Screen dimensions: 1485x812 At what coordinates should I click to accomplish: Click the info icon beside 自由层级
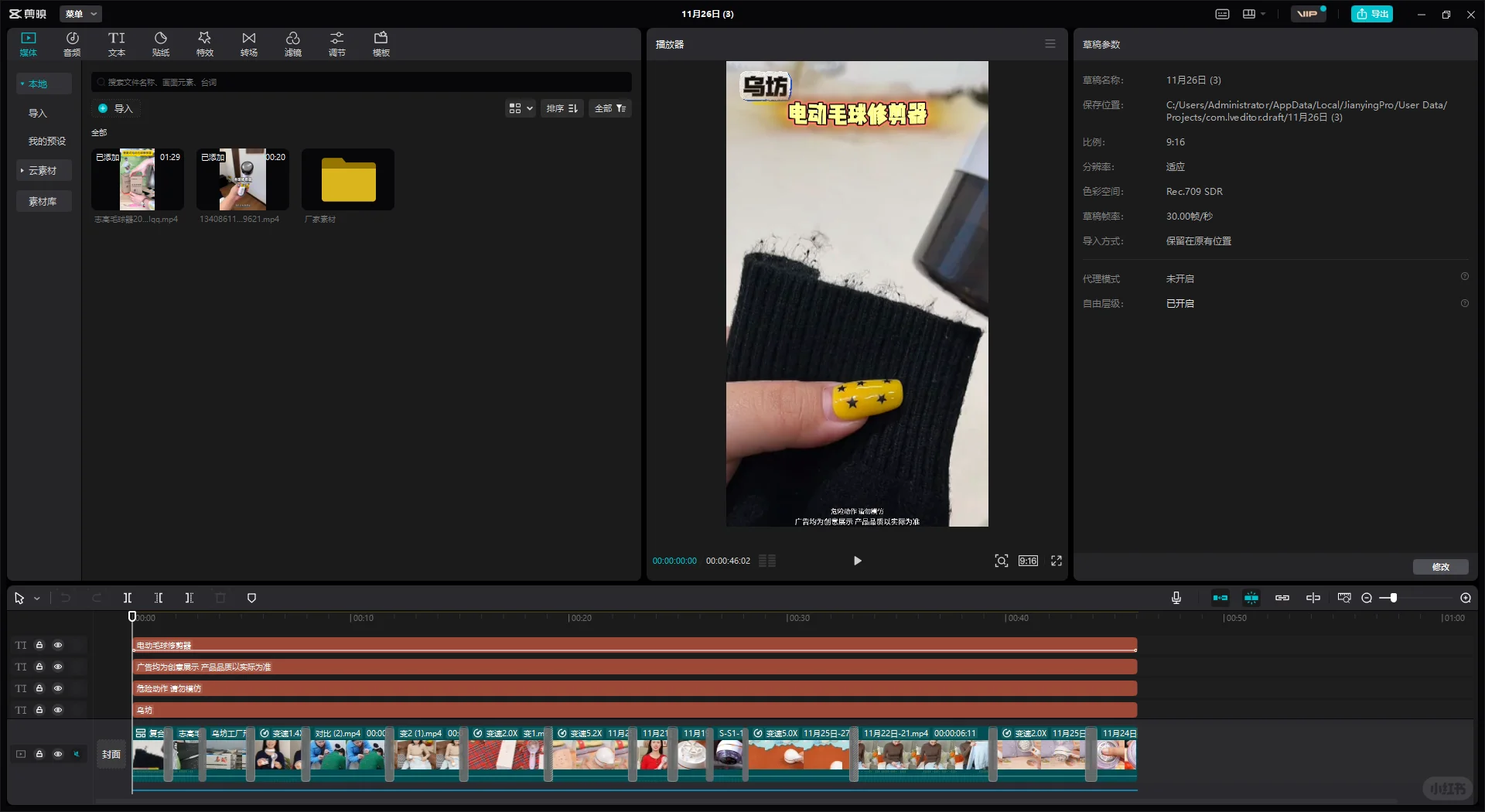point(1464,303)
